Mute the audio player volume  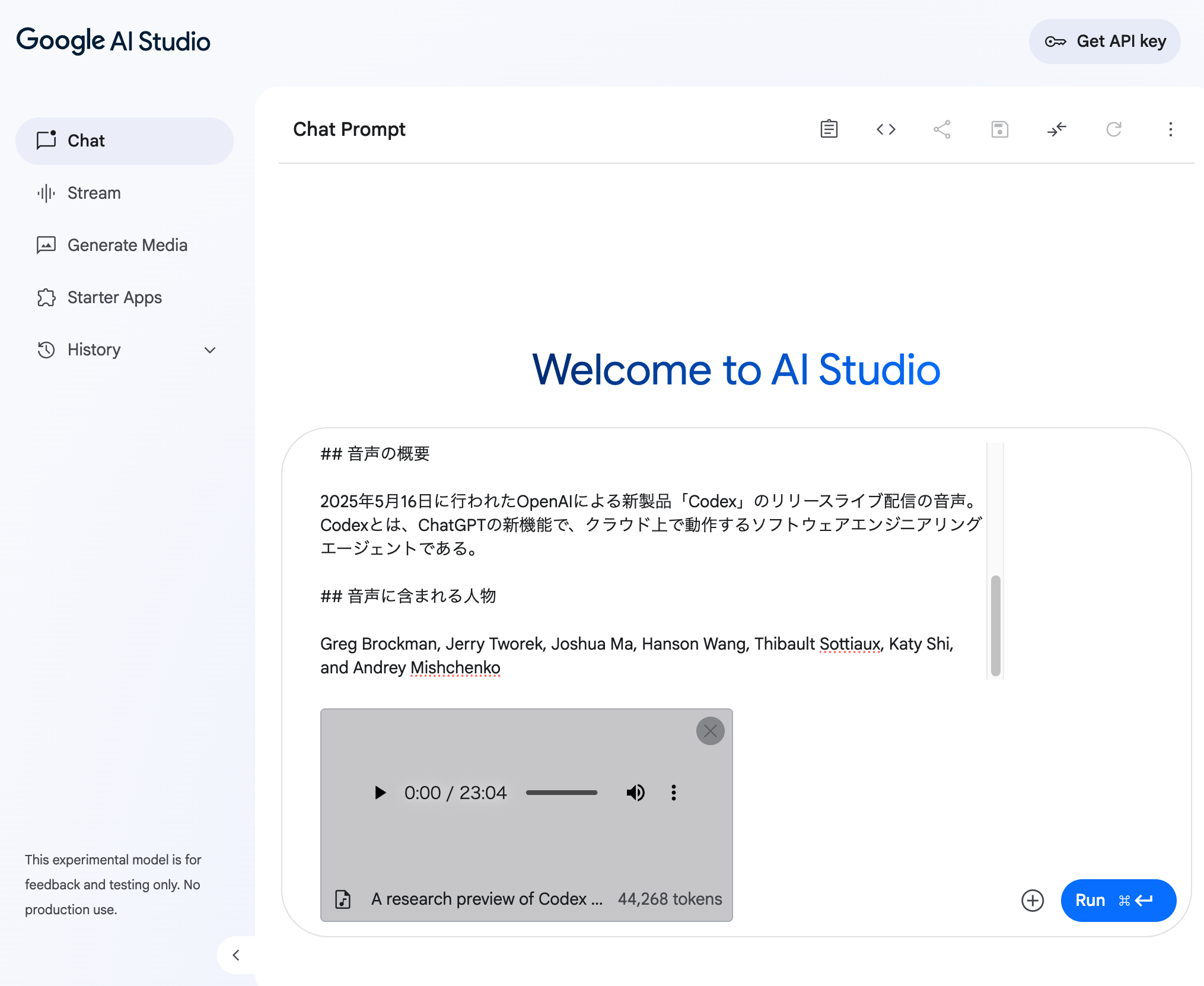635,793
